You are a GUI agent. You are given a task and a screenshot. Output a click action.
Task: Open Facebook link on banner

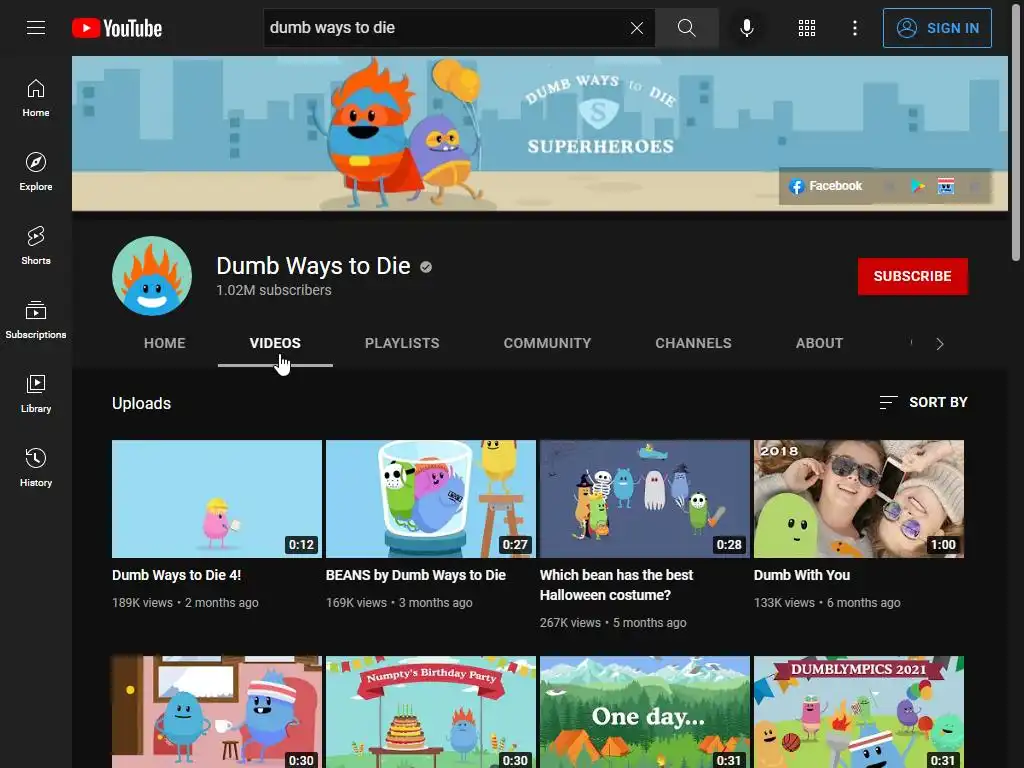pos(825,186)
